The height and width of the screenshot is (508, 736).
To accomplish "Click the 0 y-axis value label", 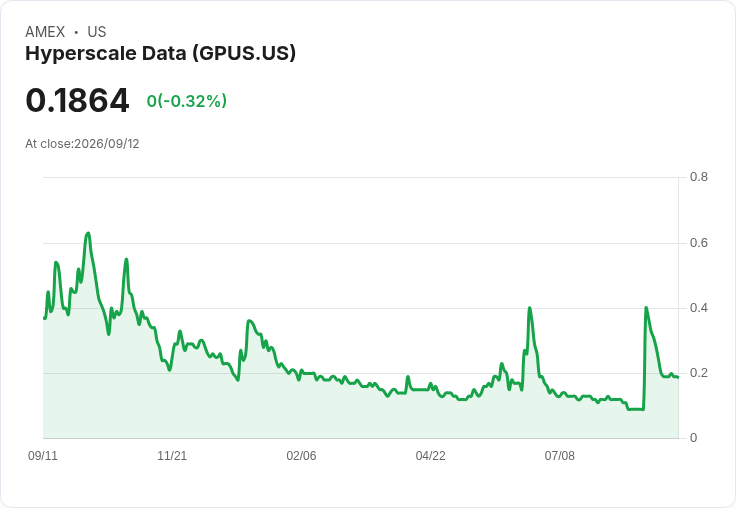I will 693,438.
